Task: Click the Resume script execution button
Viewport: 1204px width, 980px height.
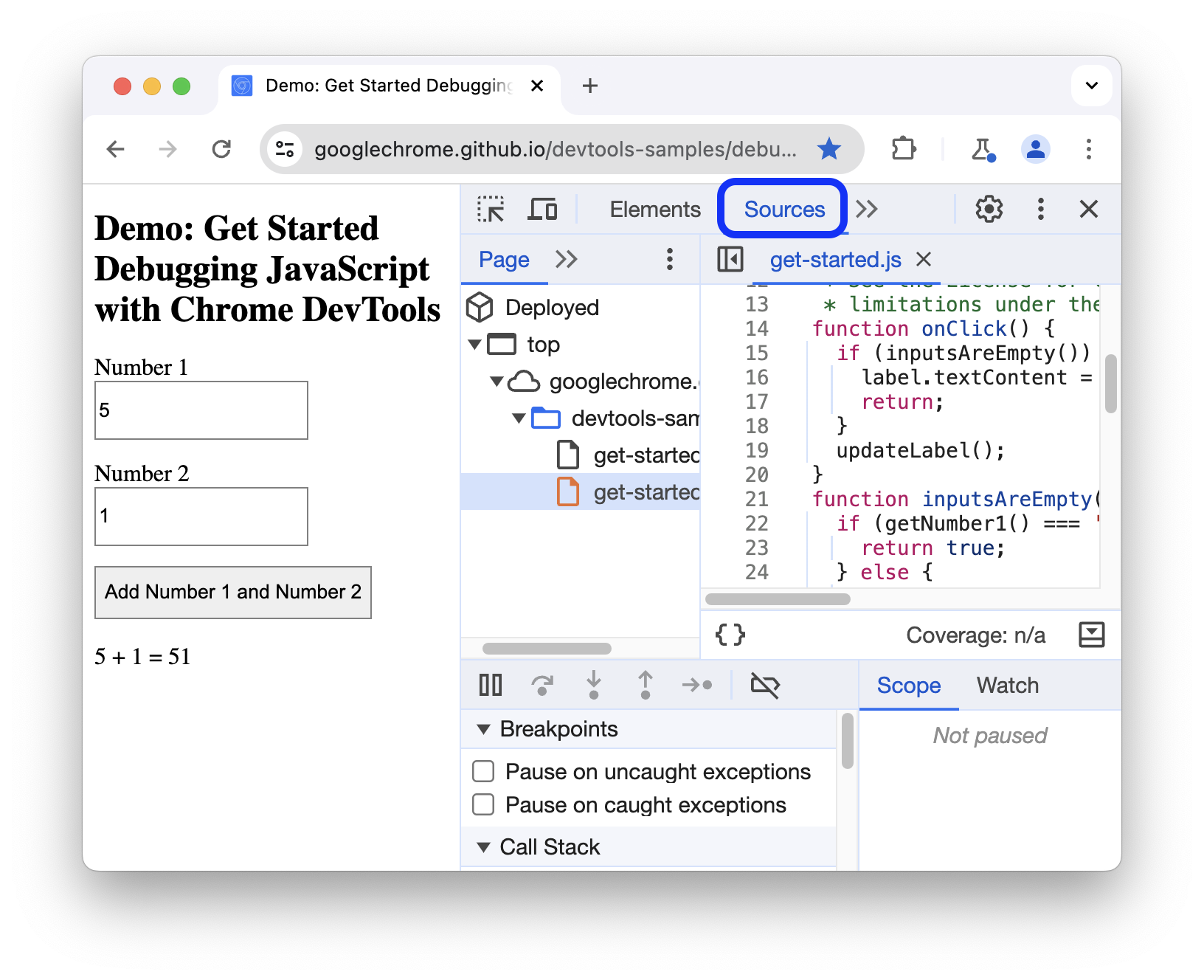Action: (490, 685)
